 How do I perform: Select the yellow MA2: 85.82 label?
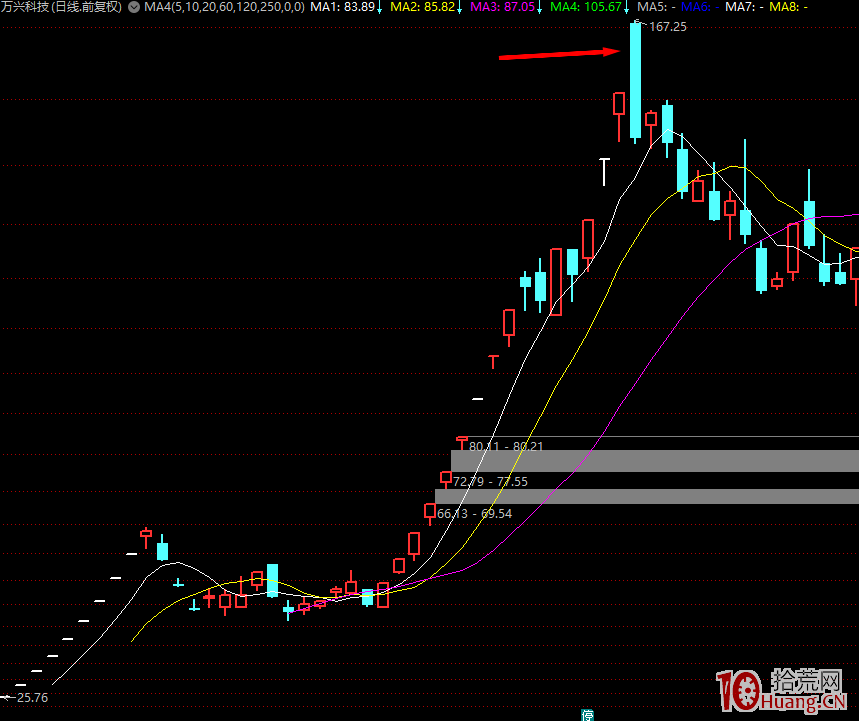(422, 7)
